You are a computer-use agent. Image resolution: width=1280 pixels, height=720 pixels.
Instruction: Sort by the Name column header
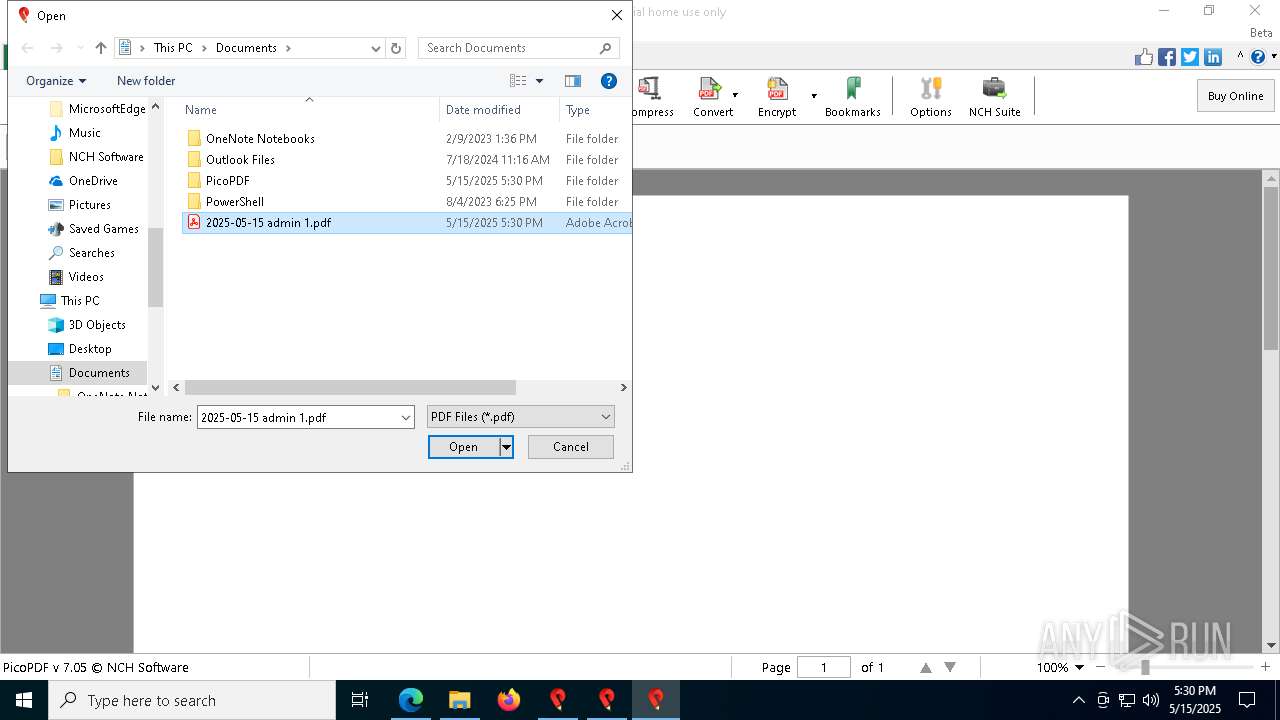coord(308,110)
